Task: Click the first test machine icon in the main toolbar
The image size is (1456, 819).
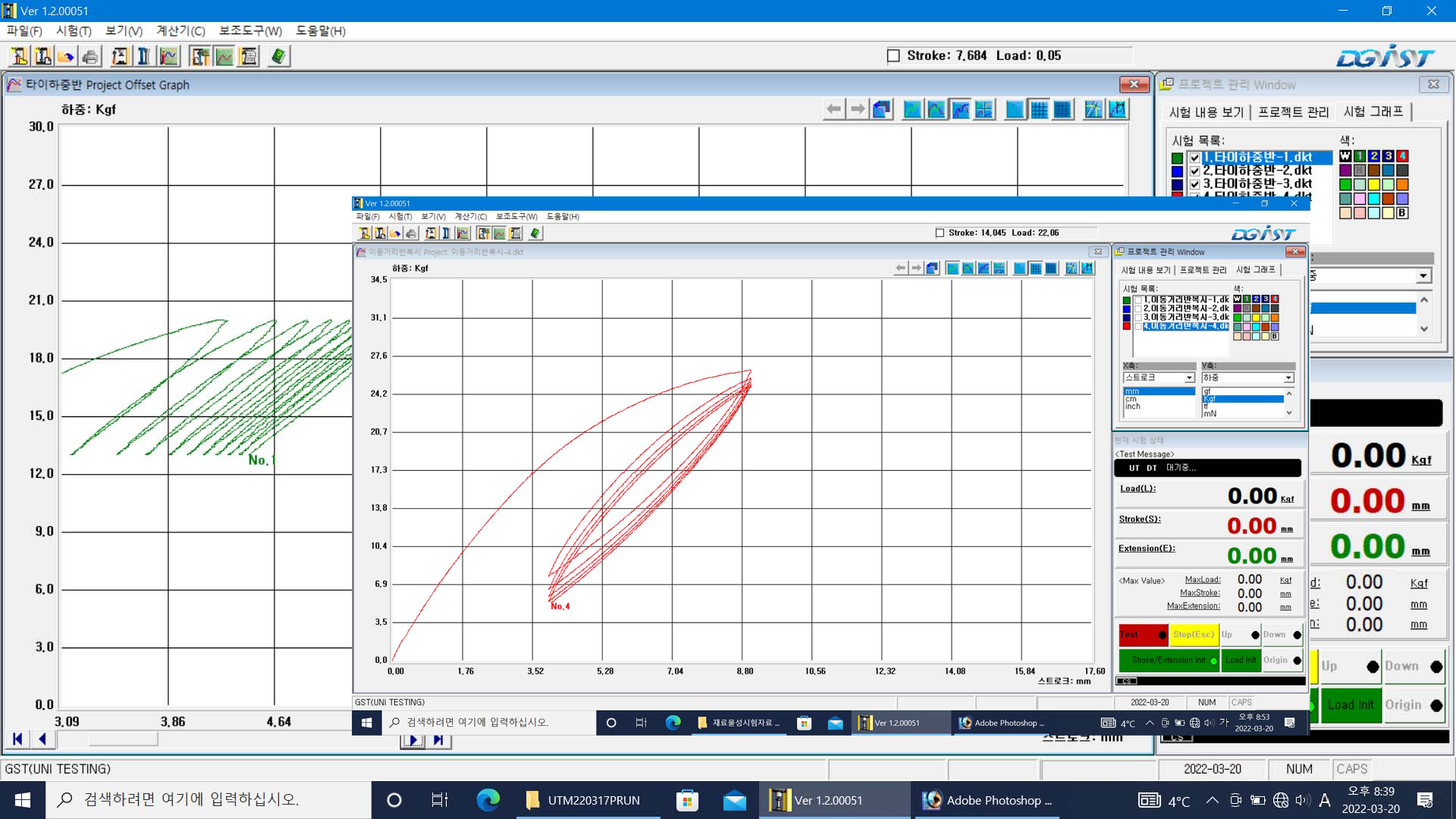Action: pyautogui.click(x=20, y=56)
